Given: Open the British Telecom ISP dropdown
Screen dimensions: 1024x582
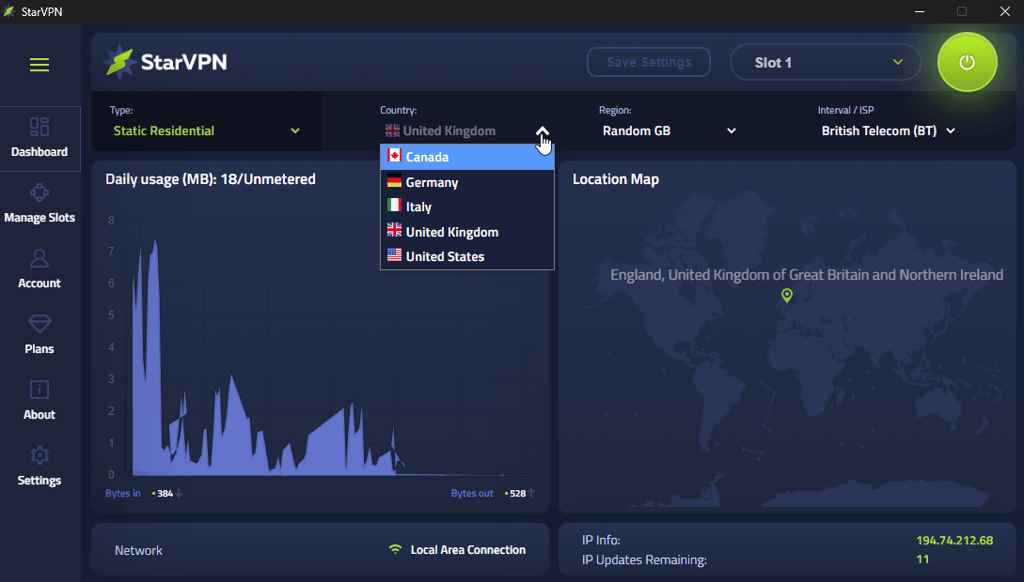Looking at the screenshot, I should click(888, 131).
